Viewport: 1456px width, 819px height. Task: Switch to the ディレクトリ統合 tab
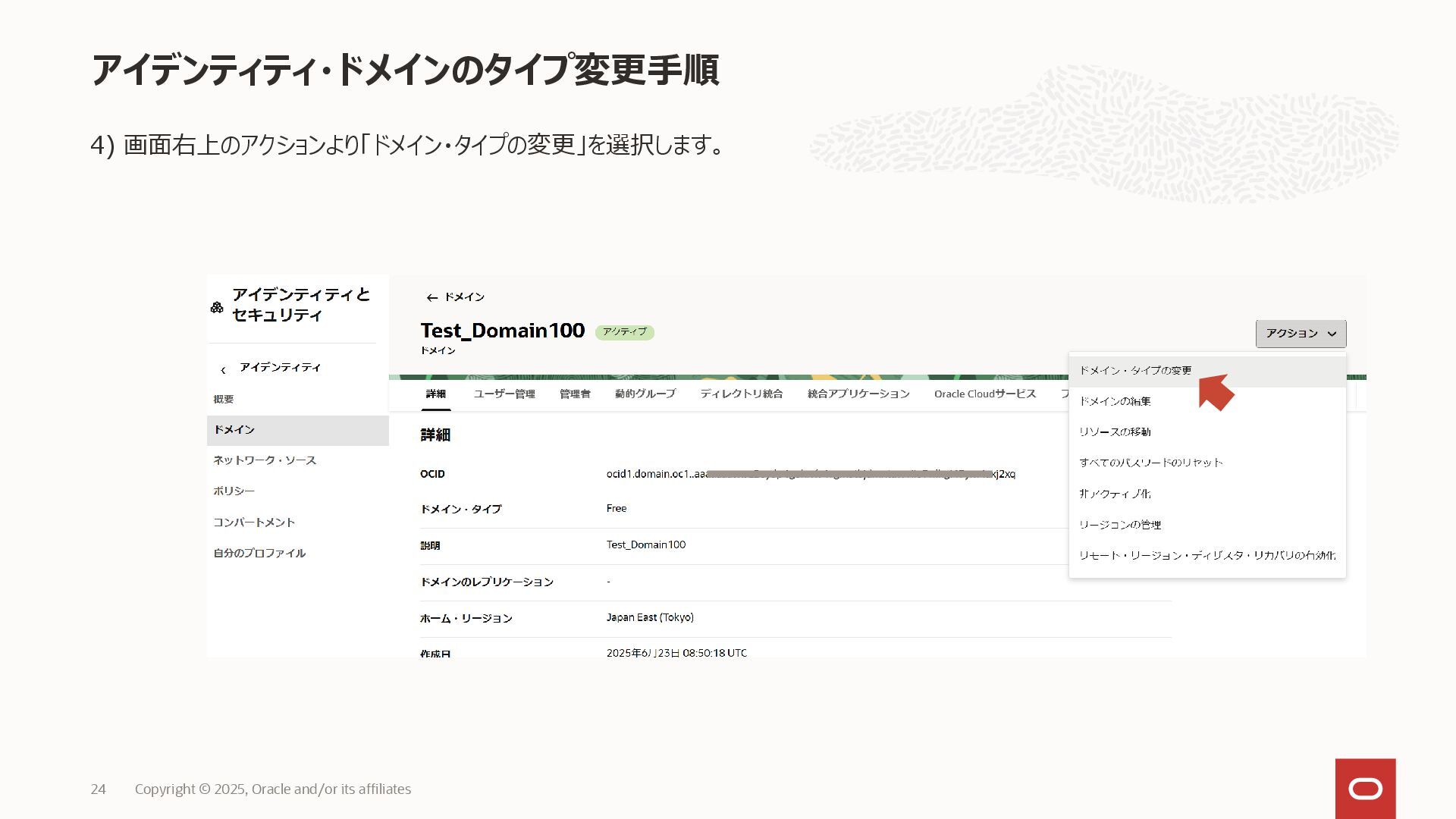742,394
